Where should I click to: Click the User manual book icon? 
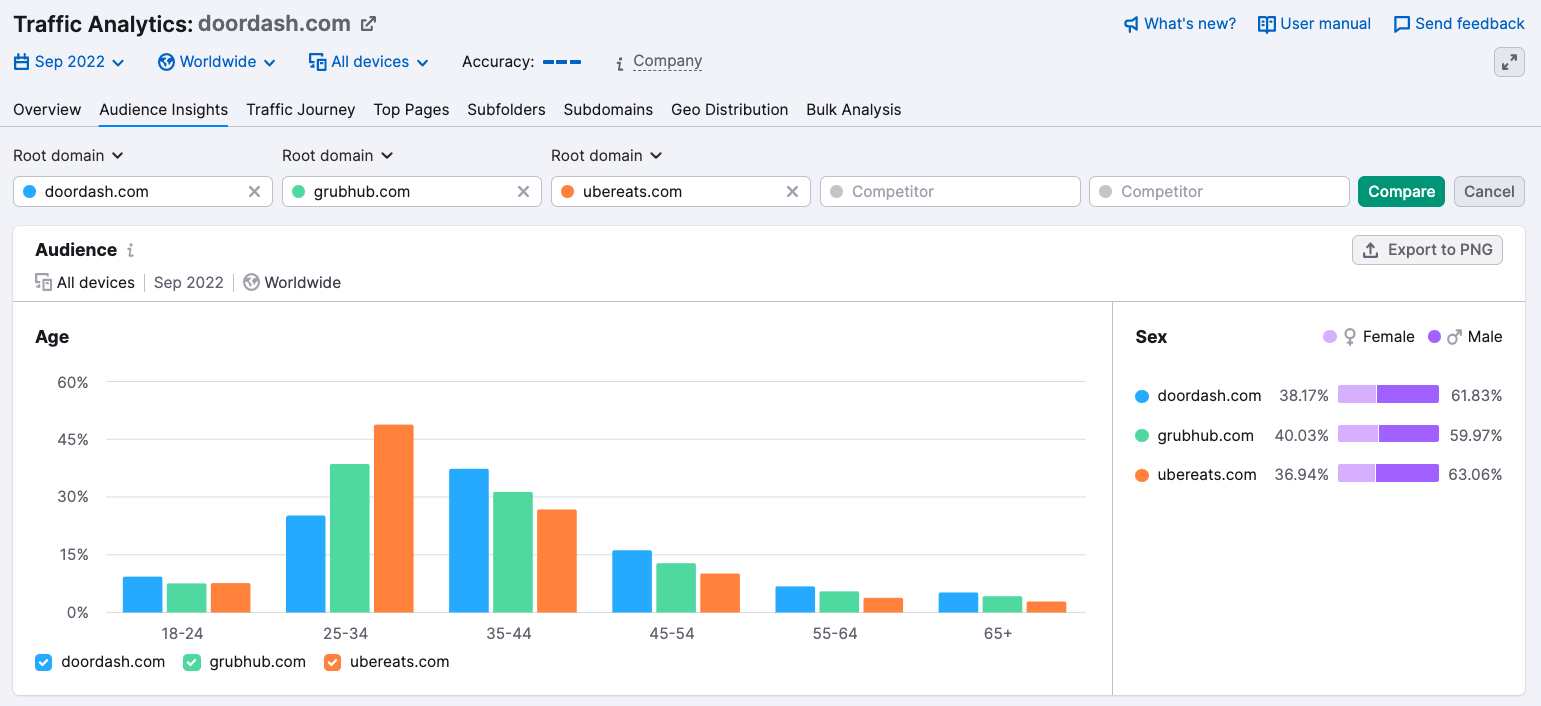coord(1266,24)
